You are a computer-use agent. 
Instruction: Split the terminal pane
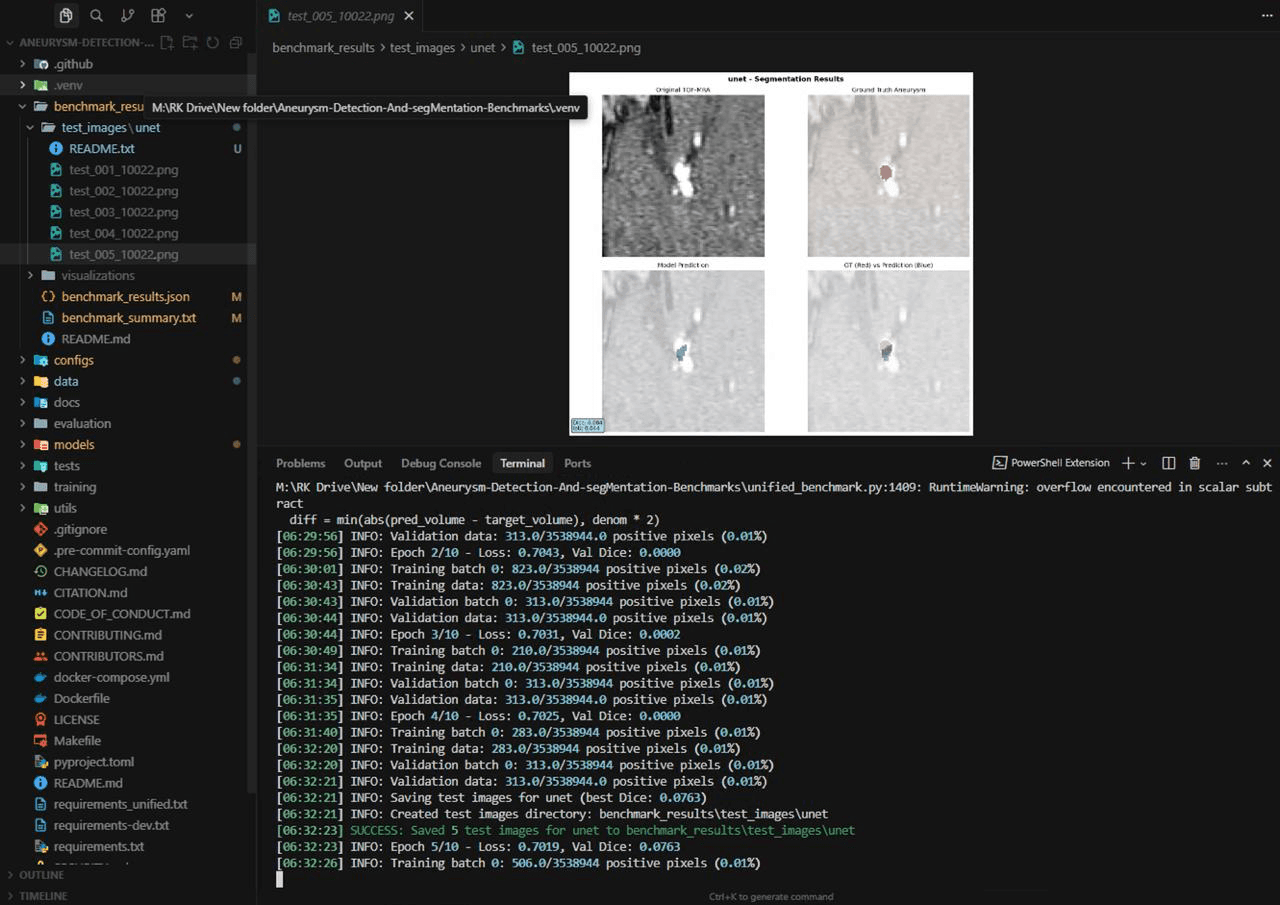click(1168, 463)
